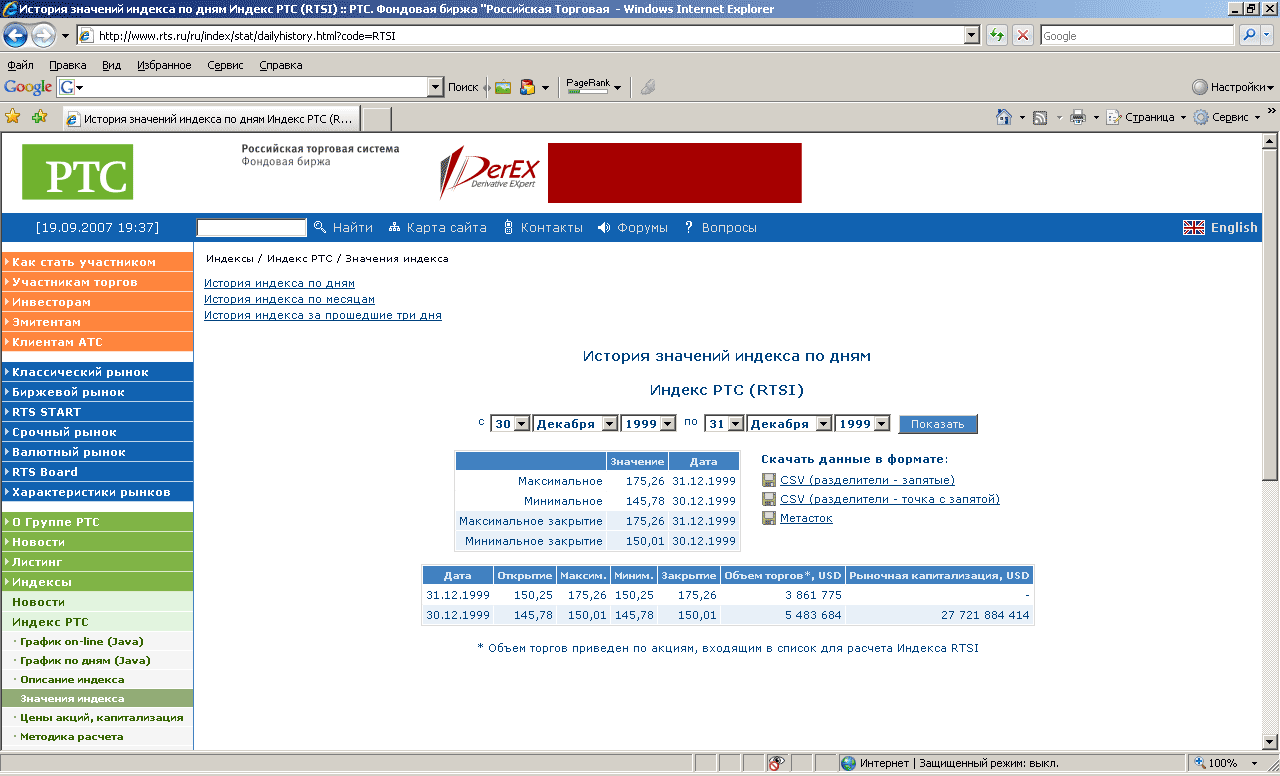Open the Сервис command bar menu
Screen dimensions: 1280x776
(x=1227, y=117)
